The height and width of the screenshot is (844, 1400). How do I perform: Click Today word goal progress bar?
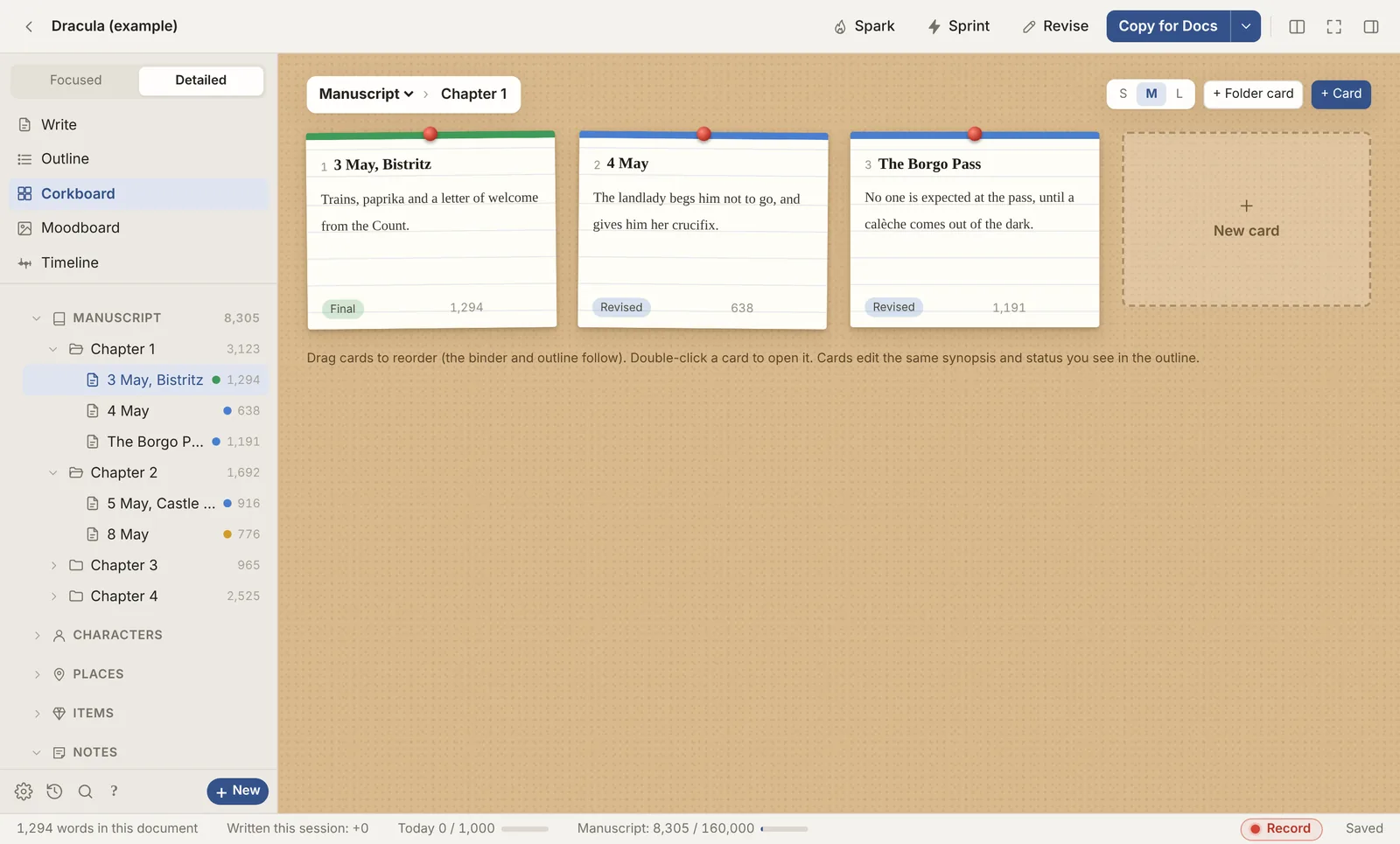525,828
